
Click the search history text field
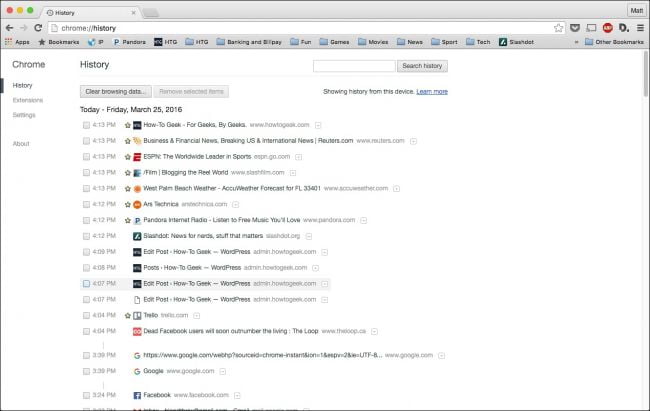tap(354, 66)
